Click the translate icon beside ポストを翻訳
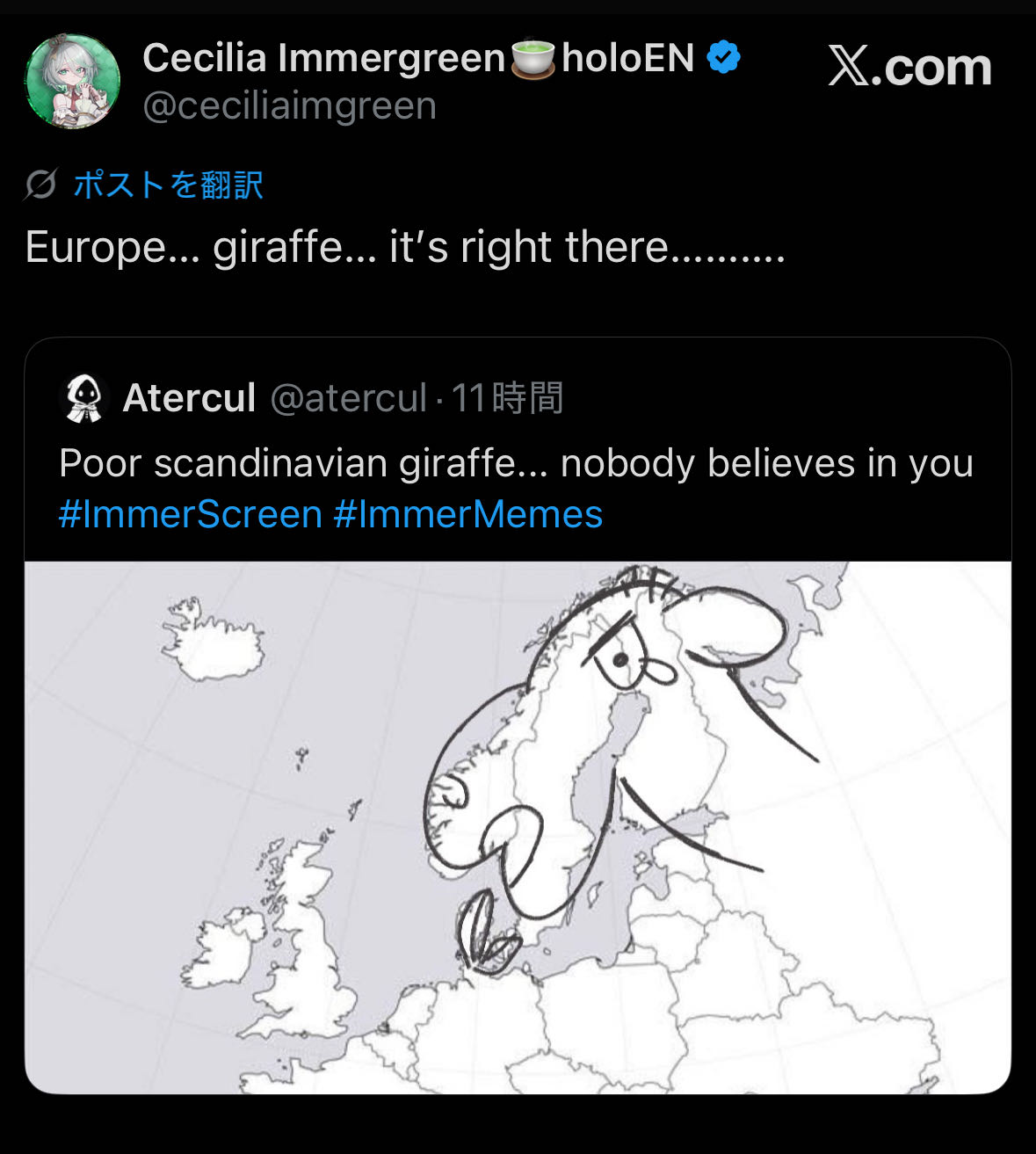Screen dimensions: 1036x1154 click(40, 185)
